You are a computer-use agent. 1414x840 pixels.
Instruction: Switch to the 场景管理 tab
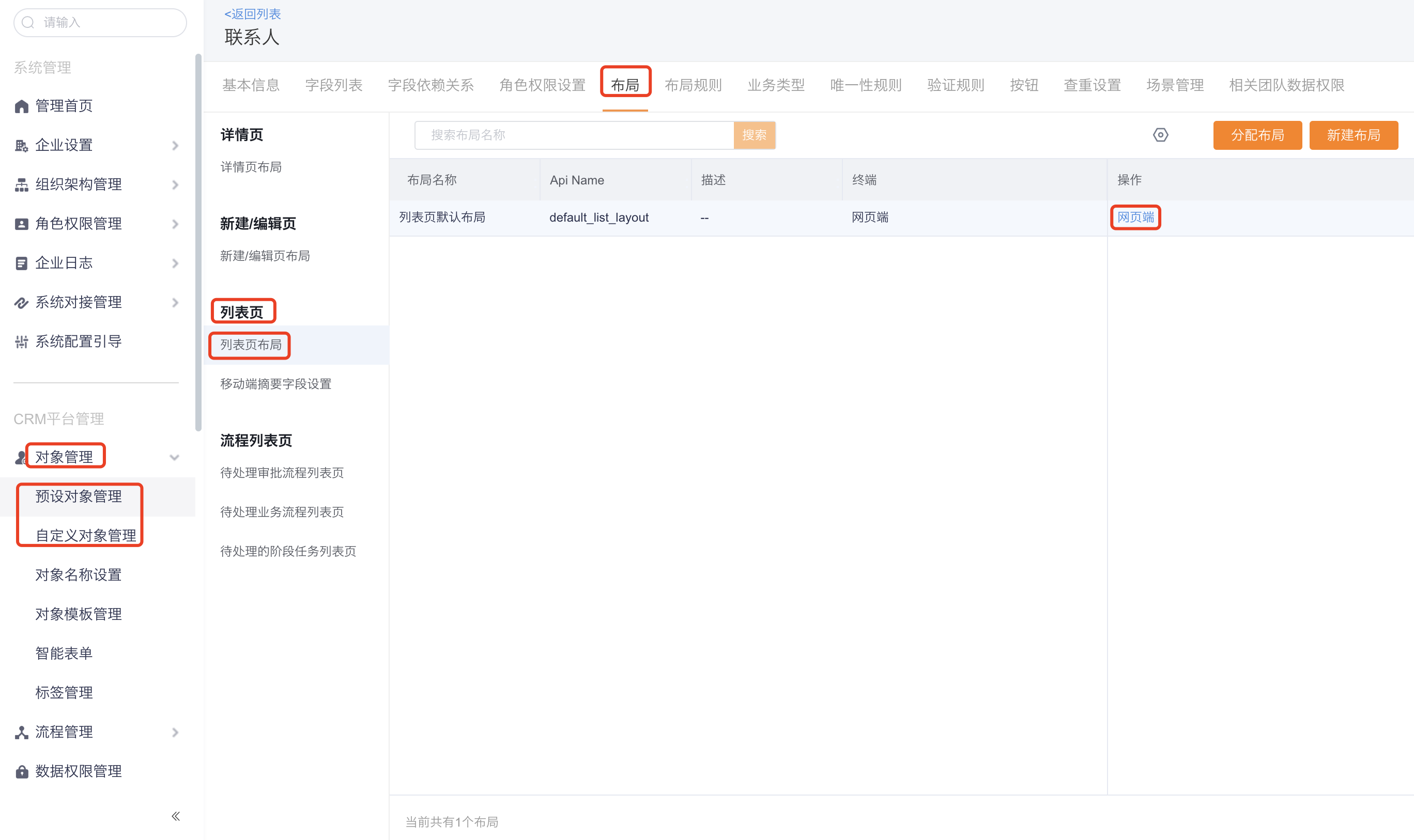coord(1175,85)
